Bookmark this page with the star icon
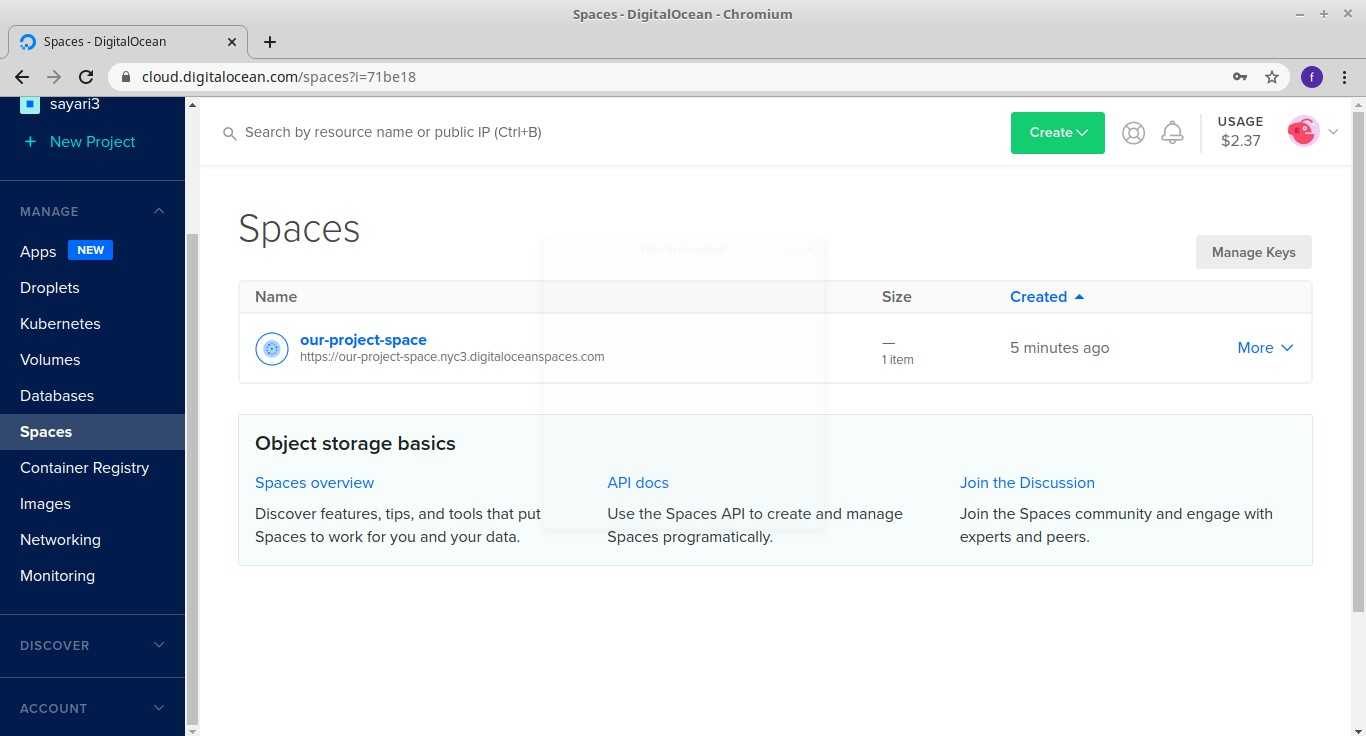The image size is (1366, 736). (x=1272, y=77)
